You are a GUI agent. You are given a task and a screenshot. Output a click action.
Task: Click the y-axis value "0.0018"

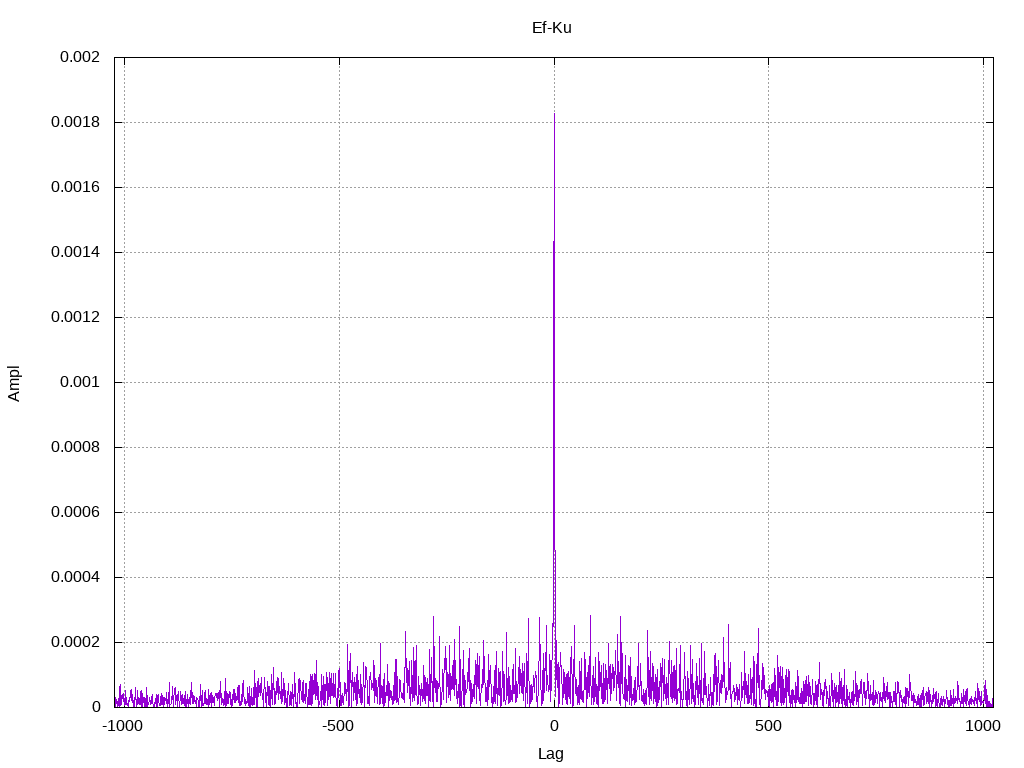[75, 122]
